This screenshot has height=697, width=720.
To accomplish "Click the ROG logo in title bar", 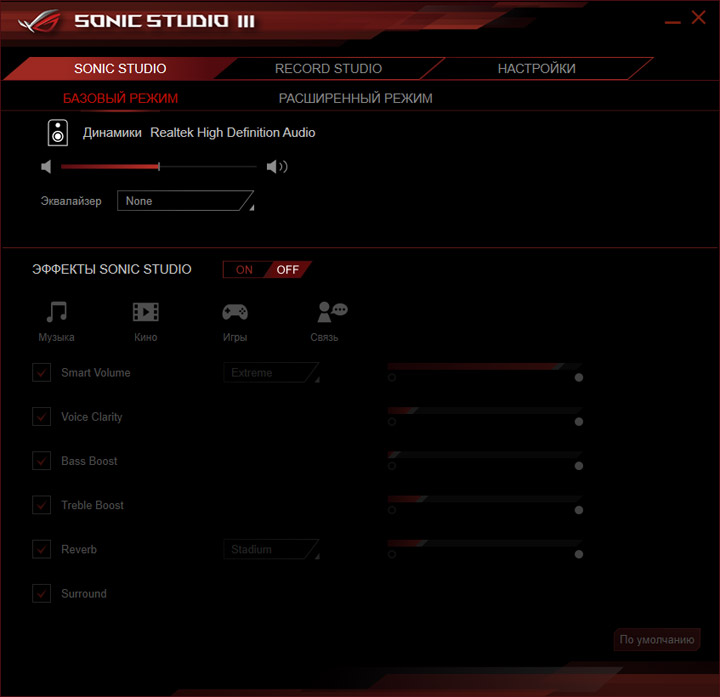I will 39,21.
